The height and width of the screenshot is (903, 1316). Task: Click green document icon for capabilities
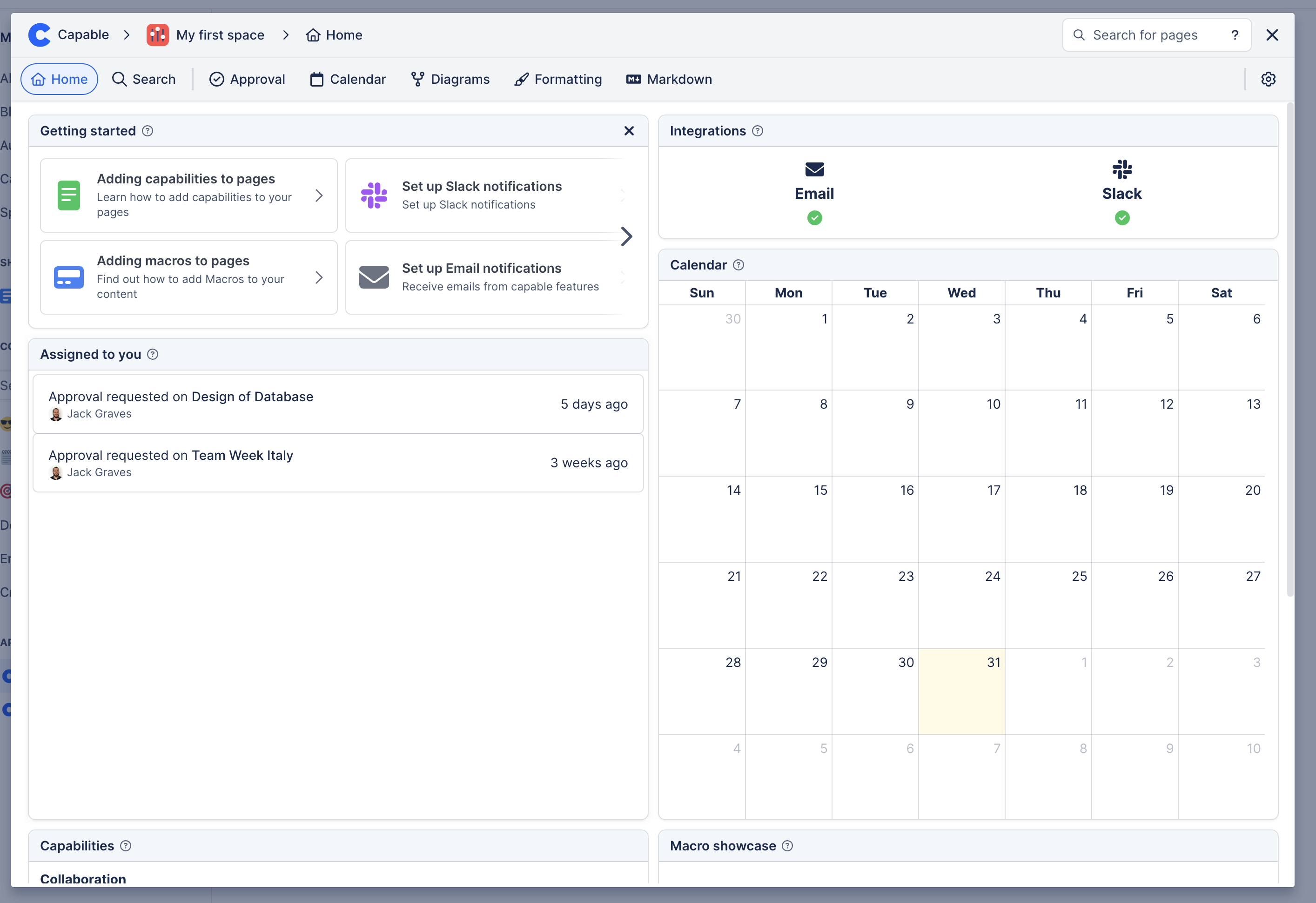(68, 195)
